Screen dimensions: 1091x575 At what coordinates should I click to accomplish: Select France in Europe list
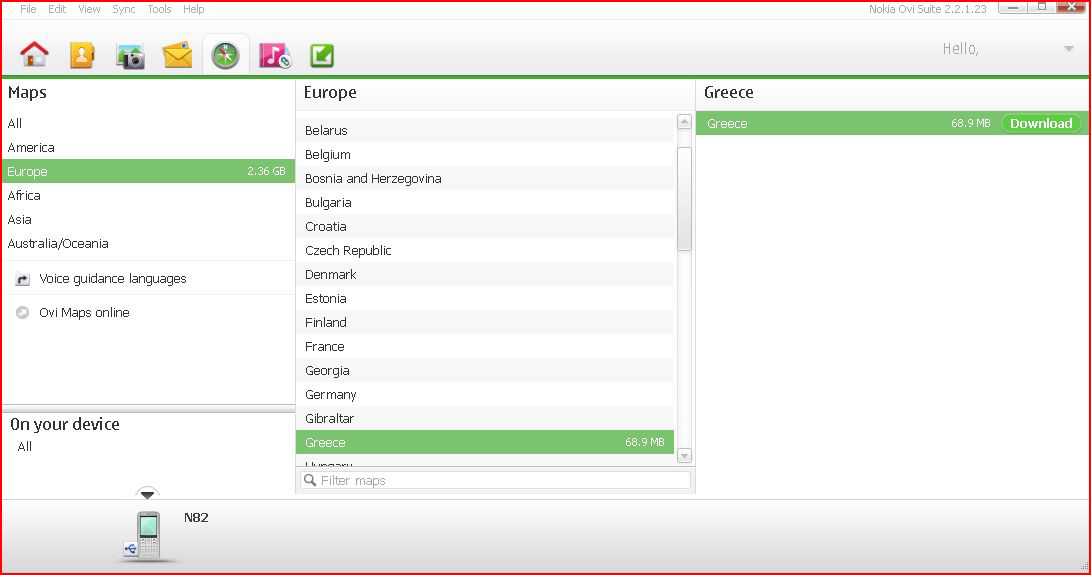485,347
